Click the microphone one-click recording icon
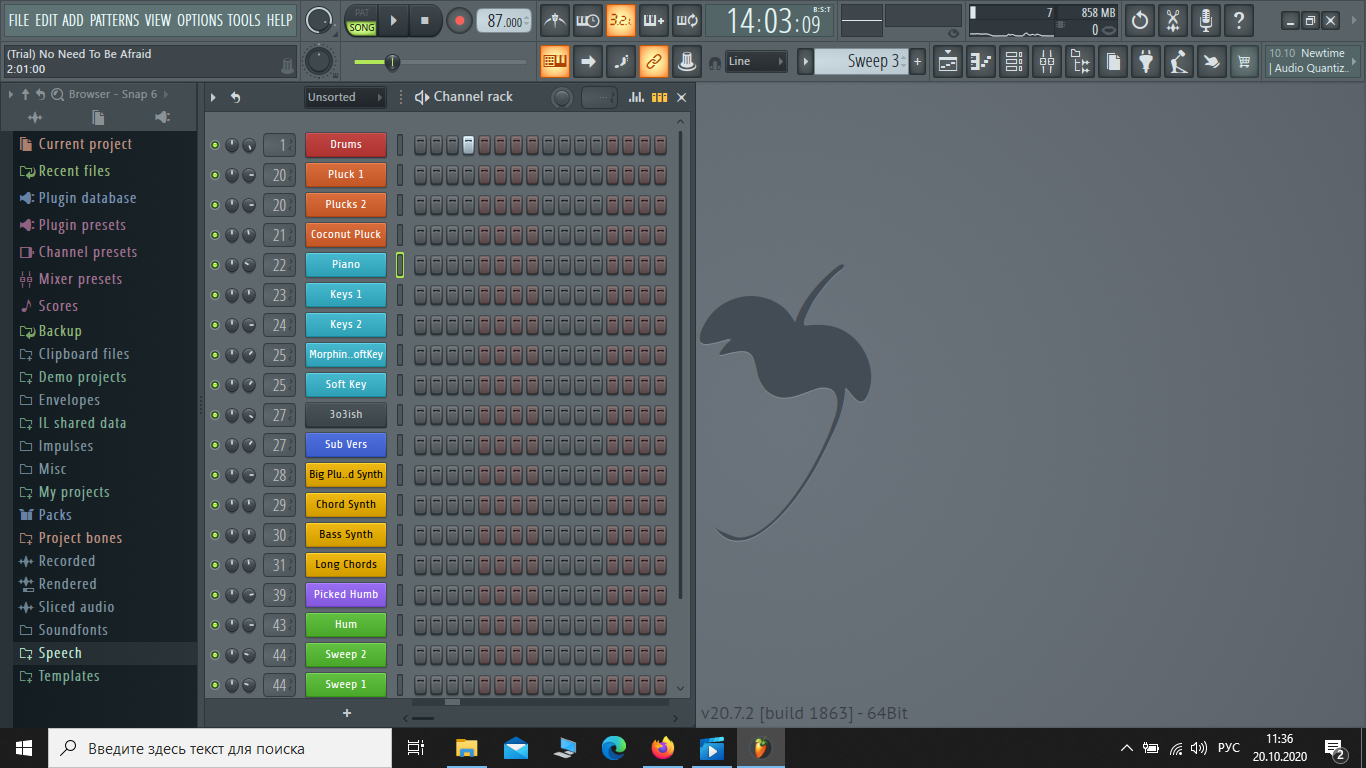Screen dimensions: 1366x768 1206,20
